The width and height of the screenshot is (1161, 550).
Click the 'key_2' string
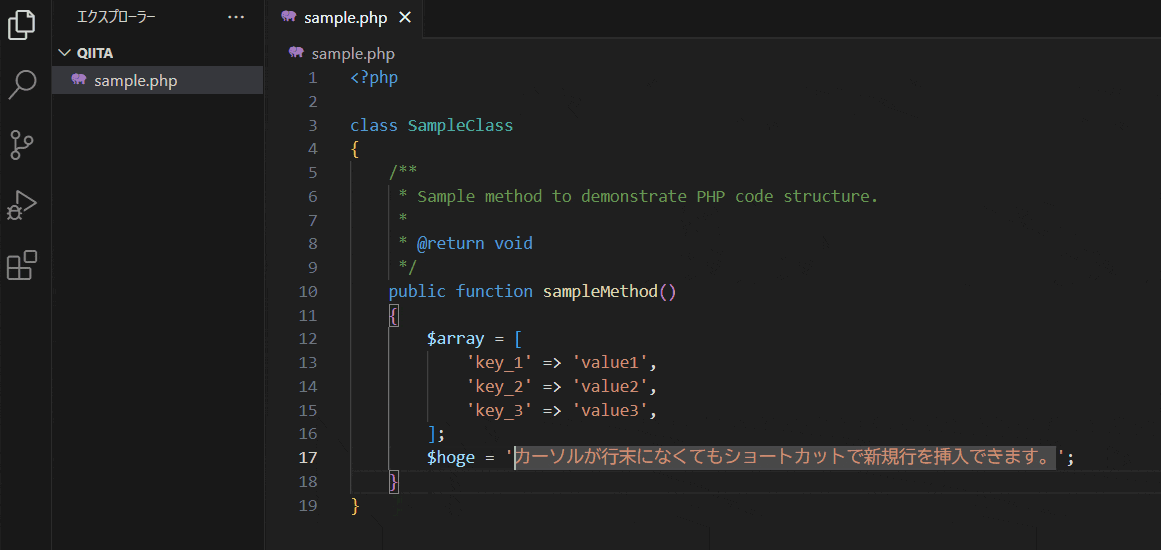(x=500, y=386)
